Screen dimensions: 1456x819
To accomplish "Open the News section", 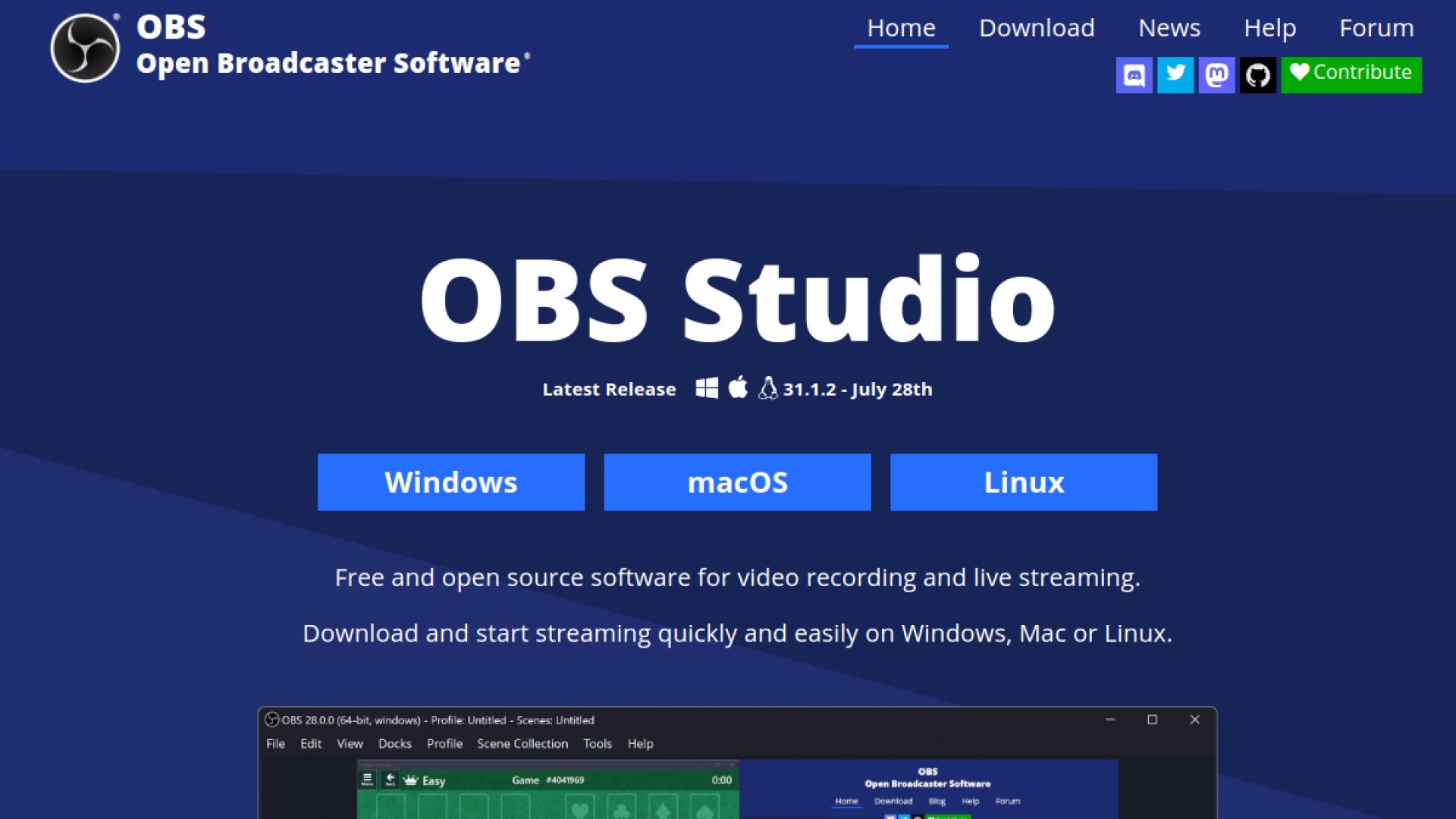I will click(x=1169, y=27).
